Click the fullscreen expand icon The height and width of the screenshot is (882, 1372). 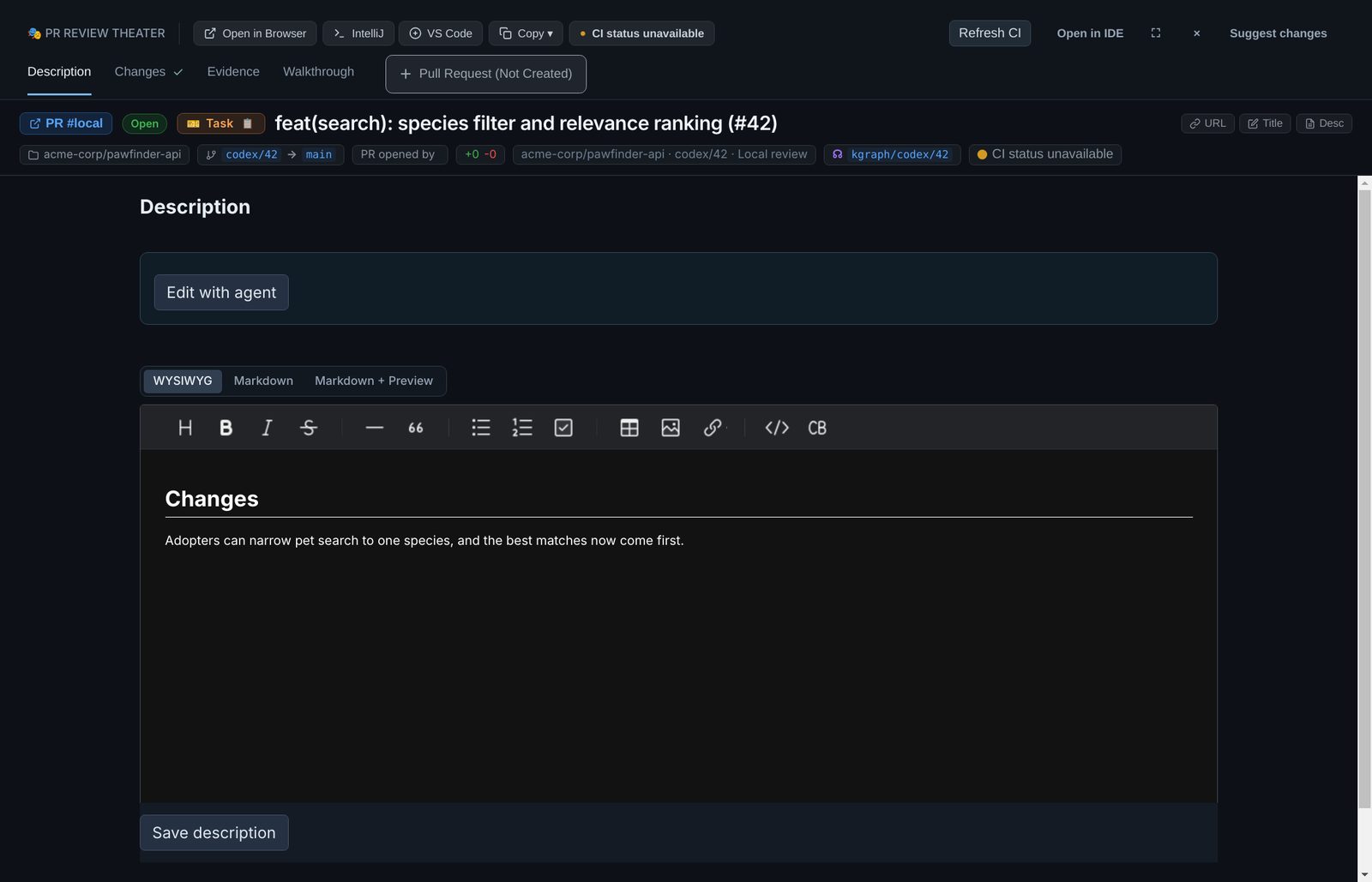tap(1156, 33)
